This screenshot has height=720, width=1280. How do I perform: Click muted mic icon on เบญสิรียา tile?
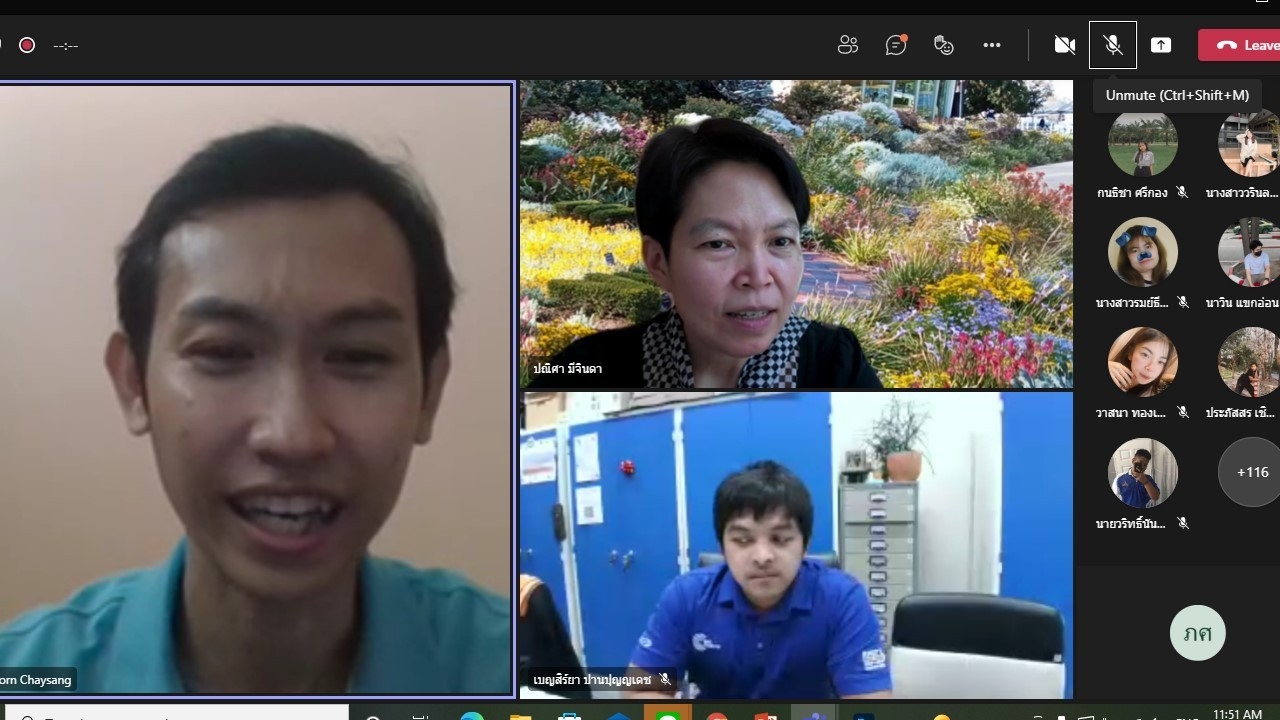point(666,680)
